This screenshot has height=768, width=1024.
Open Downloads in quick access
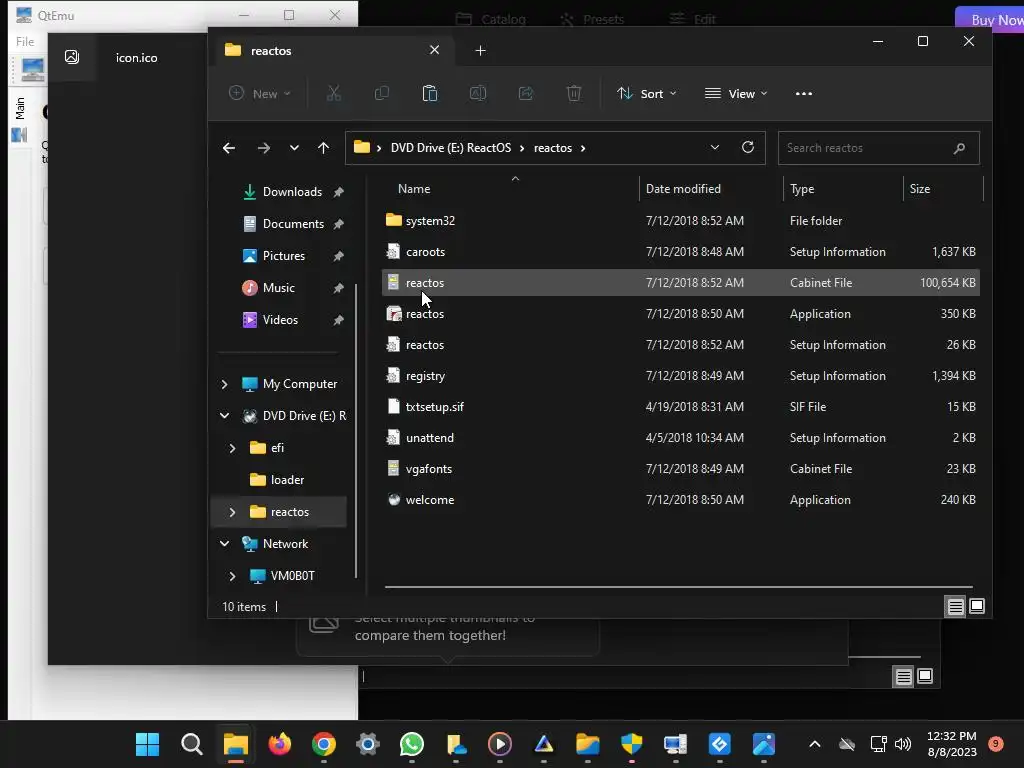coord(292,192)
